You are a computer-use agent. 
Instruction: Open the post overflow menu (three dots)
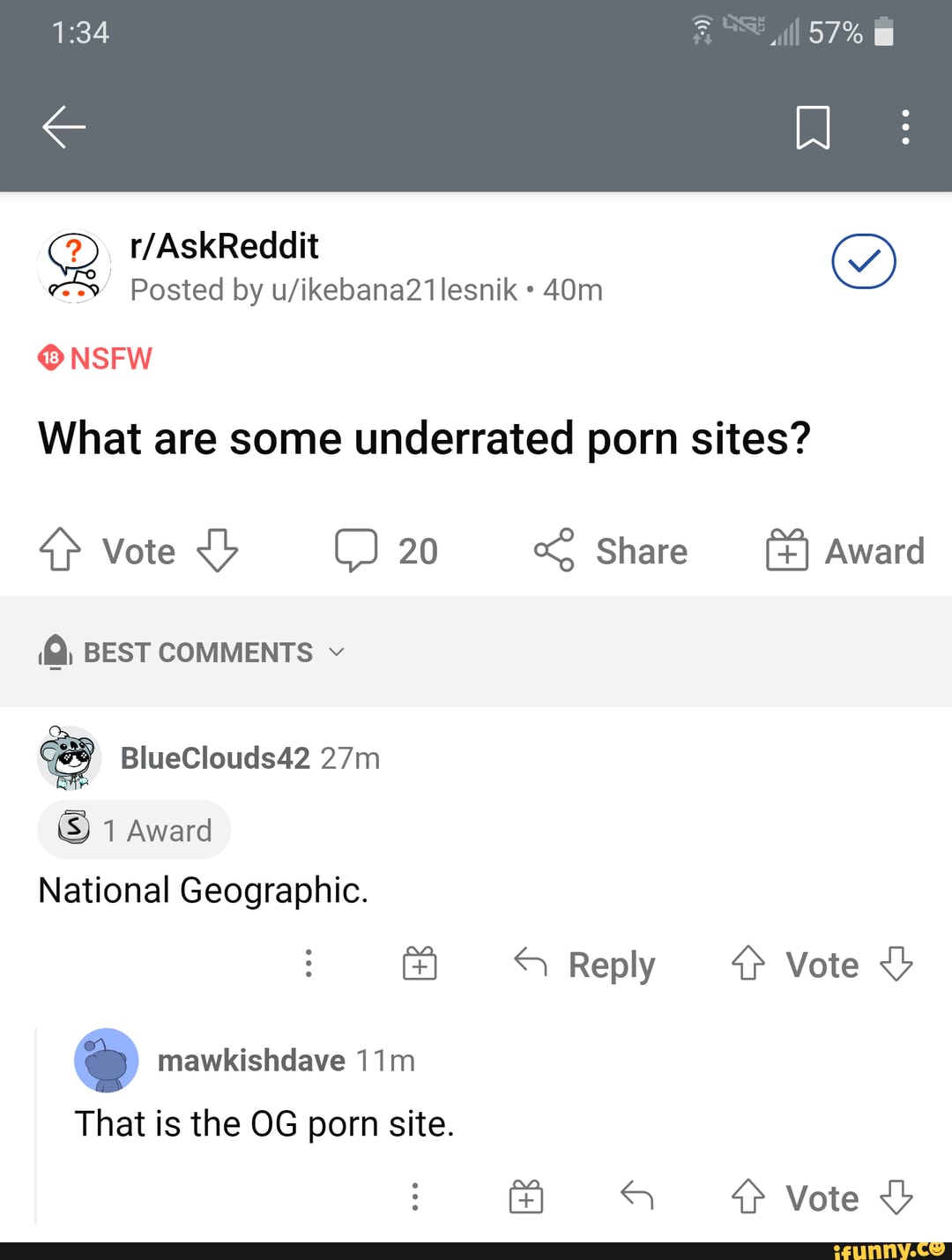tap(904, 128)
